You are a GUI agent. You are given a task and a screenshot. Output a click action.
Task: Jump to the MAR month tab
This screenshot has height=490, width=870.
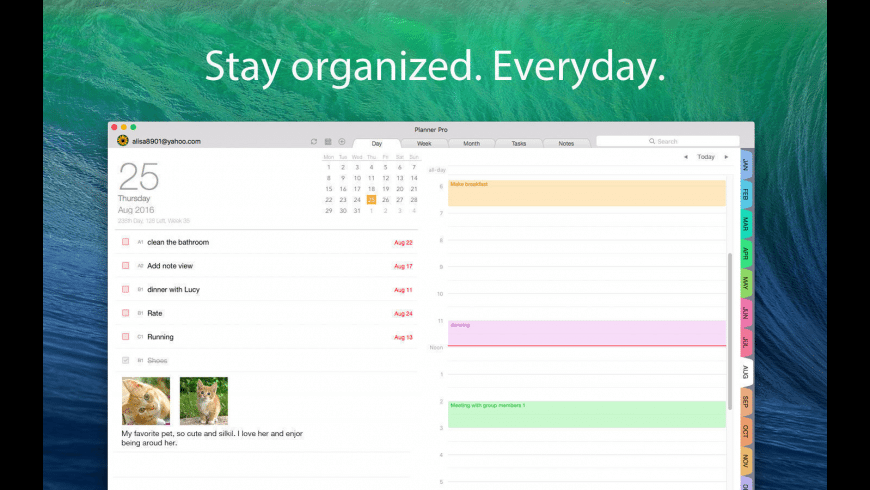tap(746, 224)
